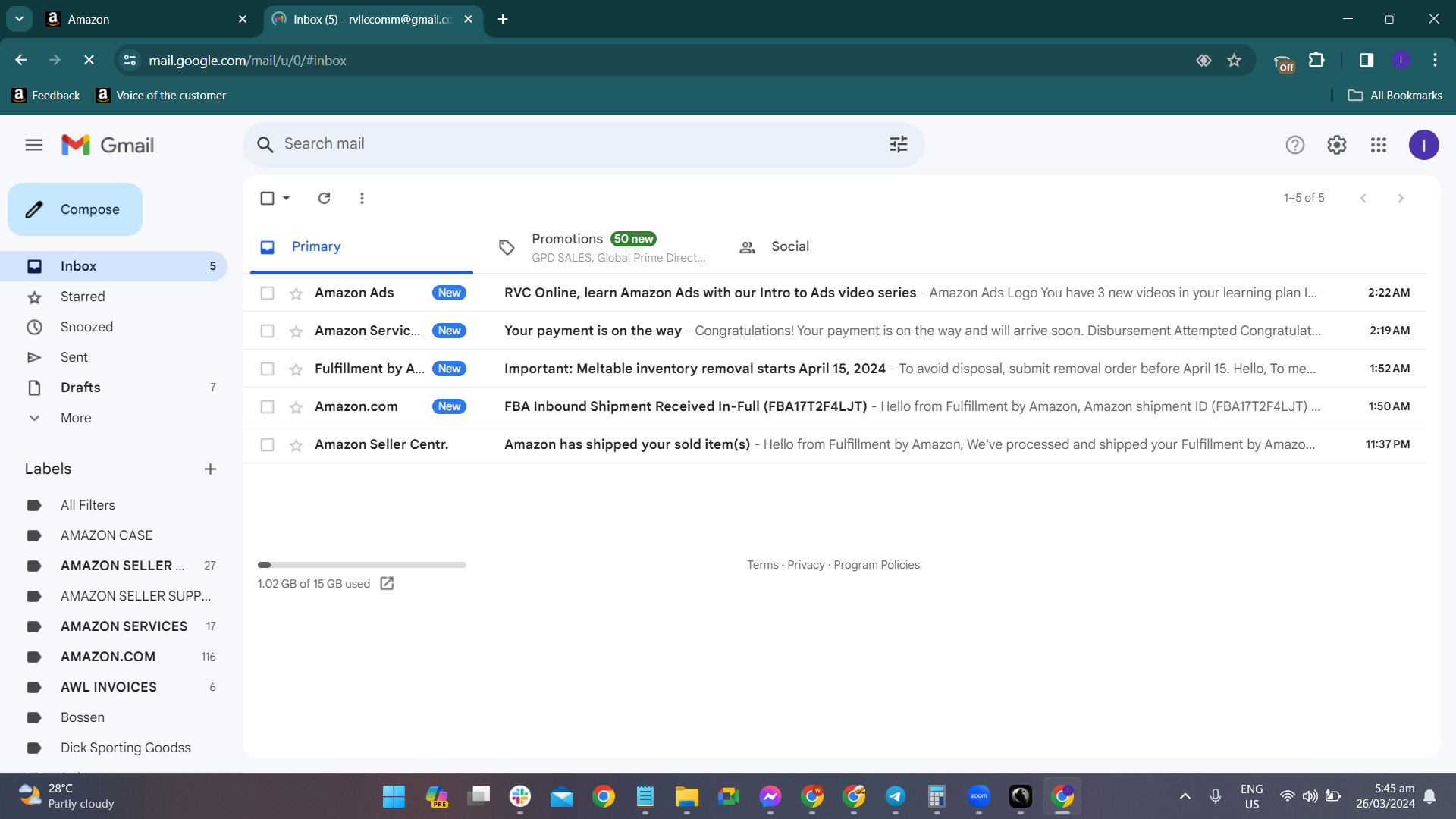Select the Amazon Seller Central email checkbox
The image size is (1456, 819).
pos(267,444)
